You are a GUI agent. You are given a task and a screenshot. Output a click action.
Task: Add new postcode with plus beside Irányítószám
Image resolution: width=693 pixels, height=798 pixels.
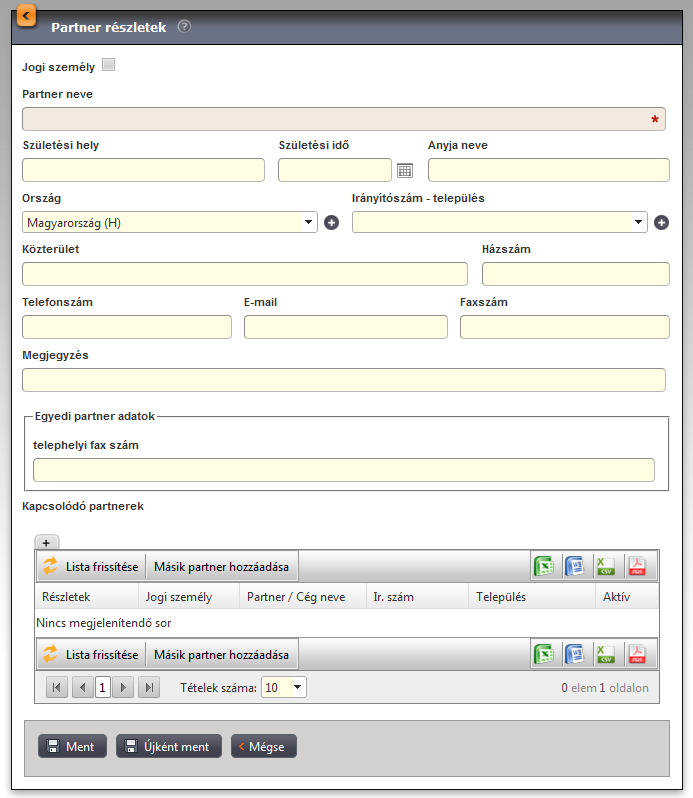(661, 222)
